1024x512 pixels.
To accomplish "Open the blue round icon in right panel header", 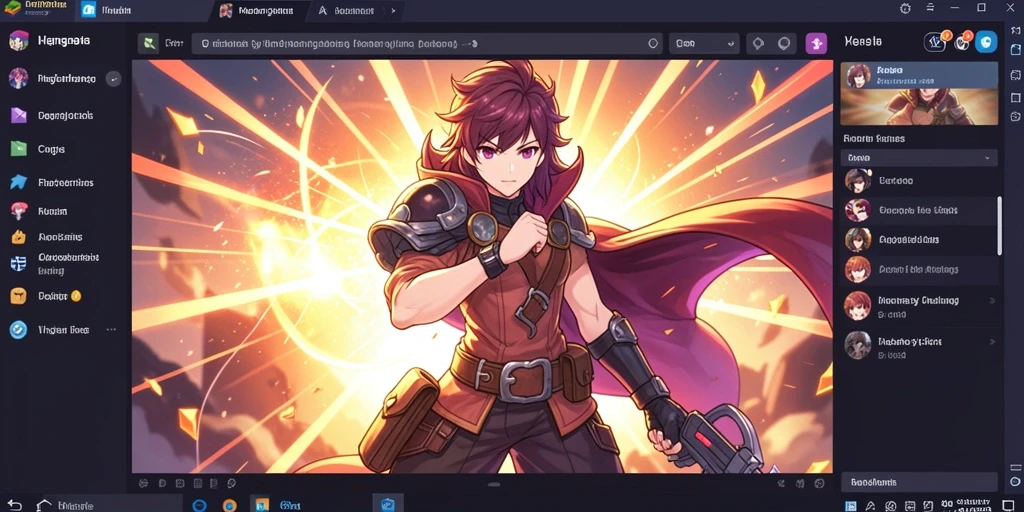I will click(x=986, y=42).
